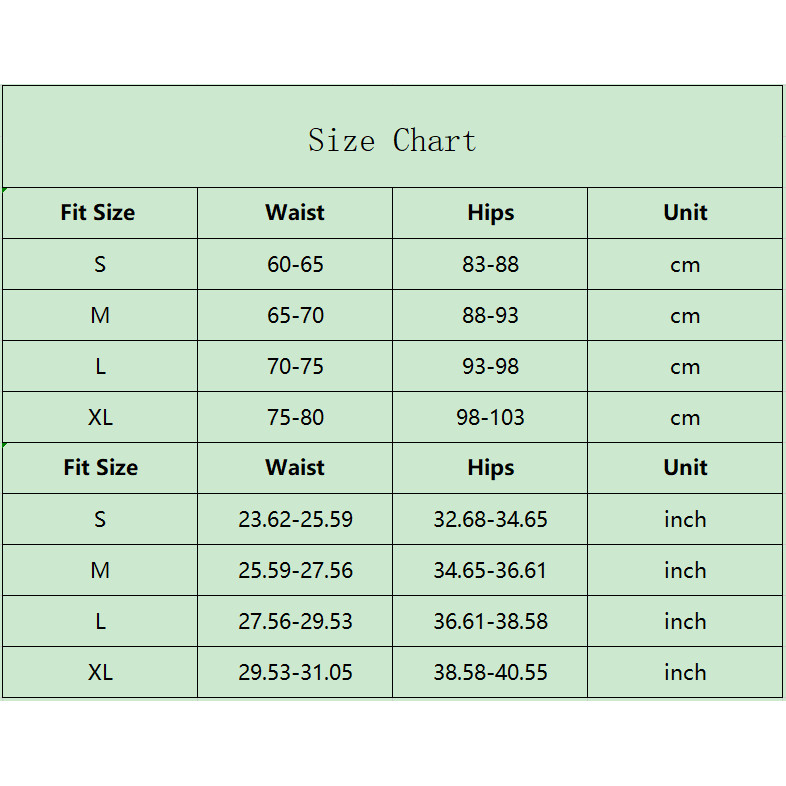Click the cm unit cell beside 60-65 and 83-88
This screenshot has height=786, width=786.
685,265
